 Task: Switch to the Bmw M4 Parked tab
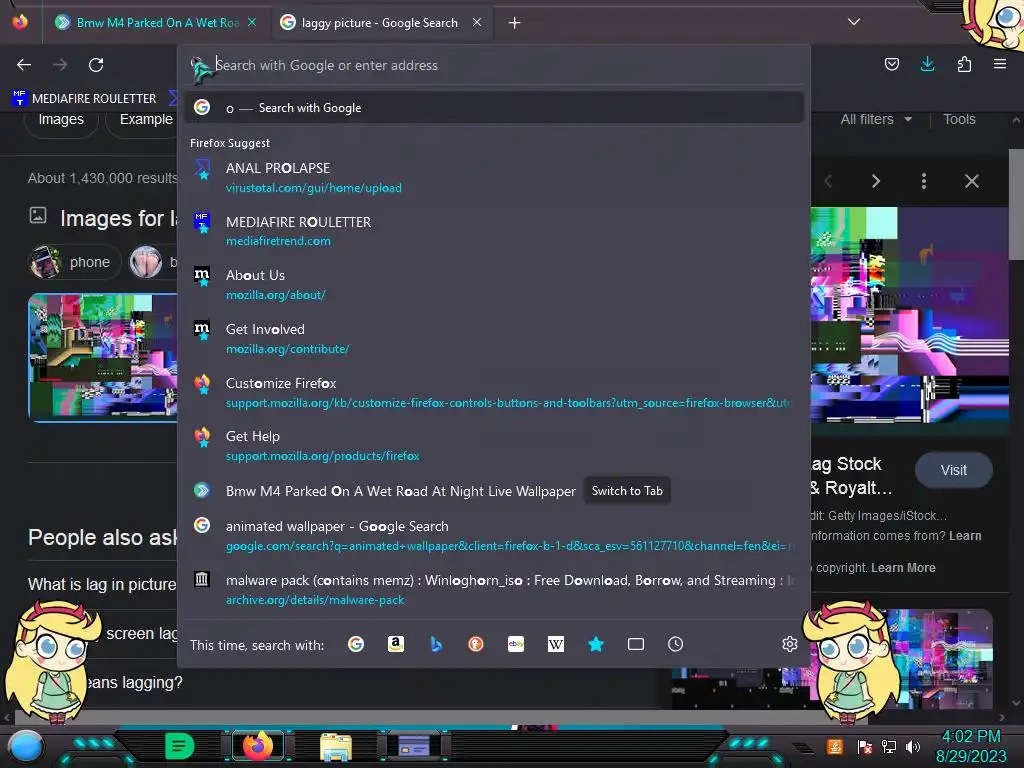point(157,23)
